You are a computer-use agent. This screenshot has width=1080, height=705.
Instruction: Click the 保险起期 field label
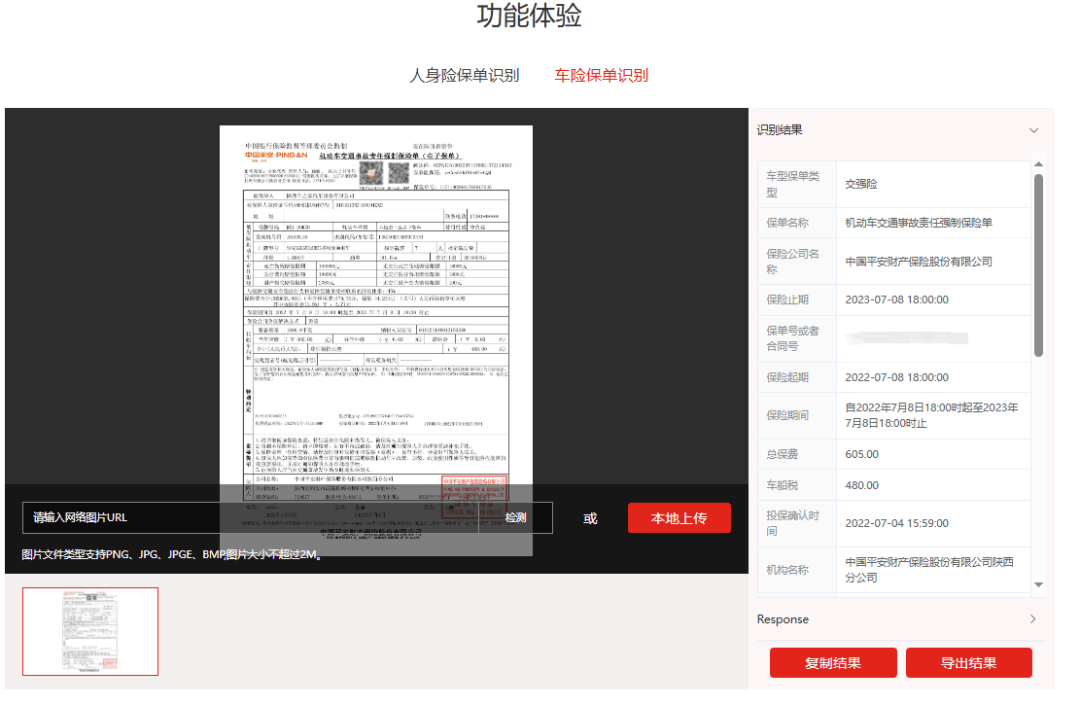pos(787,377)
